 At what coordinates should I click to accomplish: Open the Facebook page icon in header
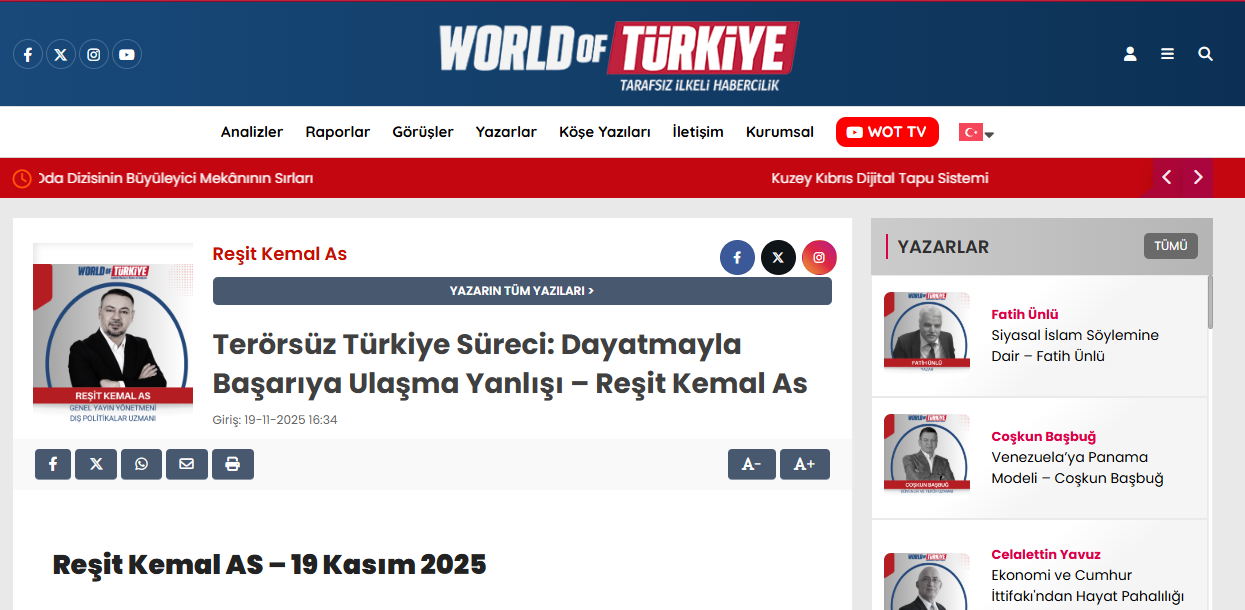tap(28, 54)
